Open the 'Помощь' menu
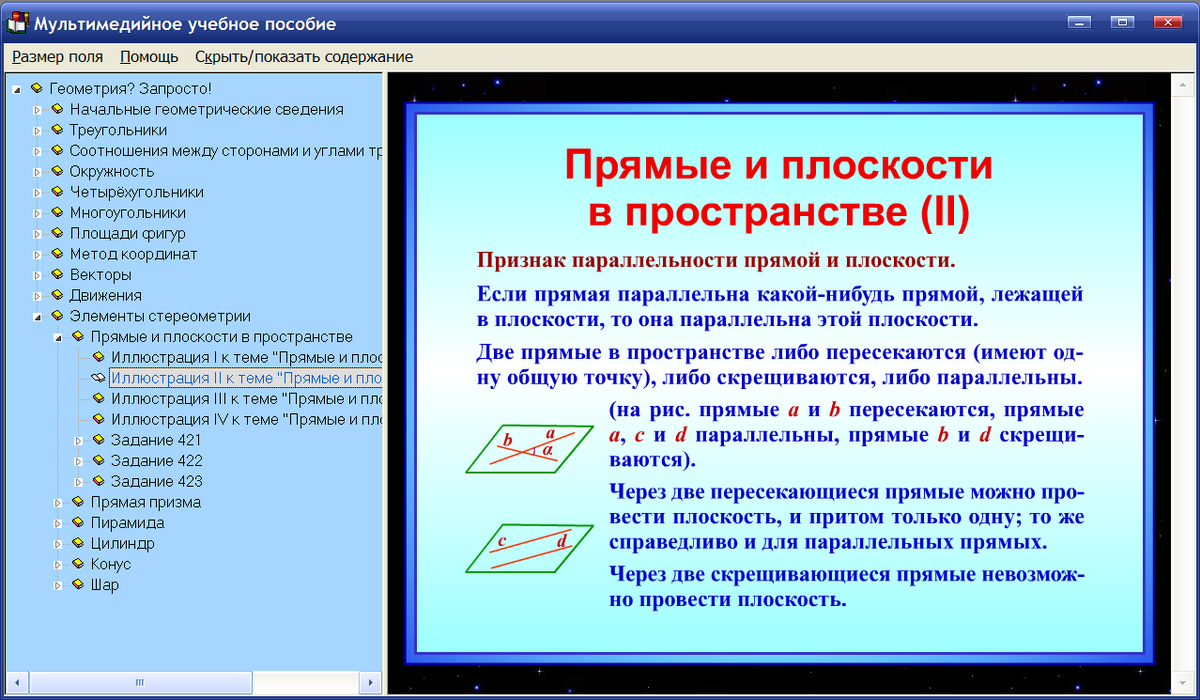Screen dimensions: 1200x700 [148, 57]
